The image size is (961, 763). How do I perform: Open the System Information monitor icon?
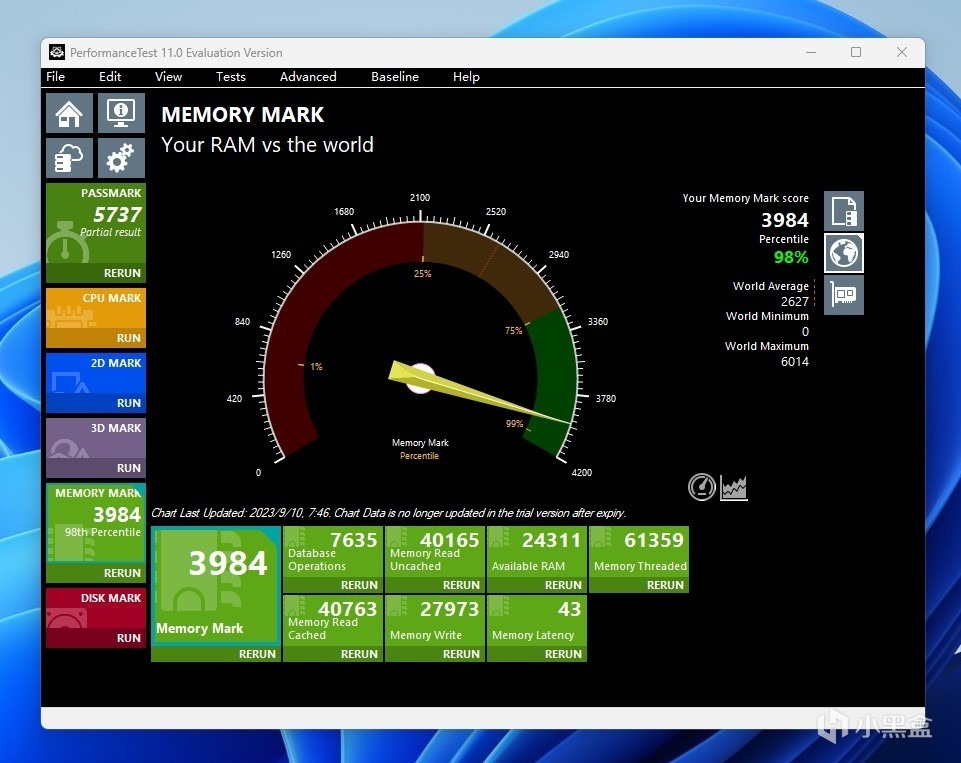point(121,113)
